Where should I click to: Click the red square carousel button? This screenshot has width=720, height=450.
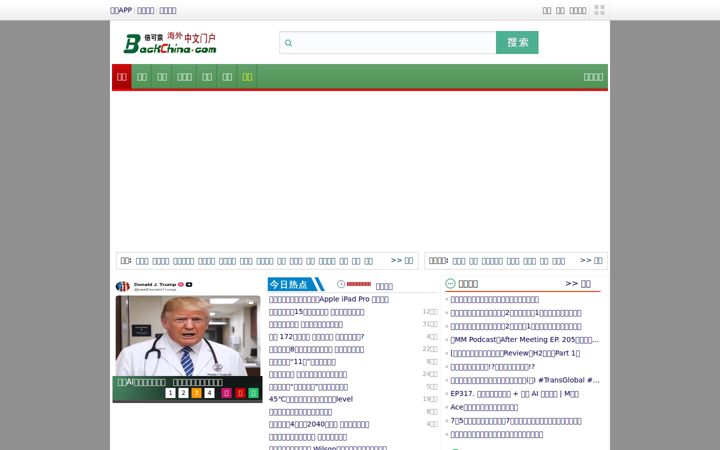coord(240,393)
